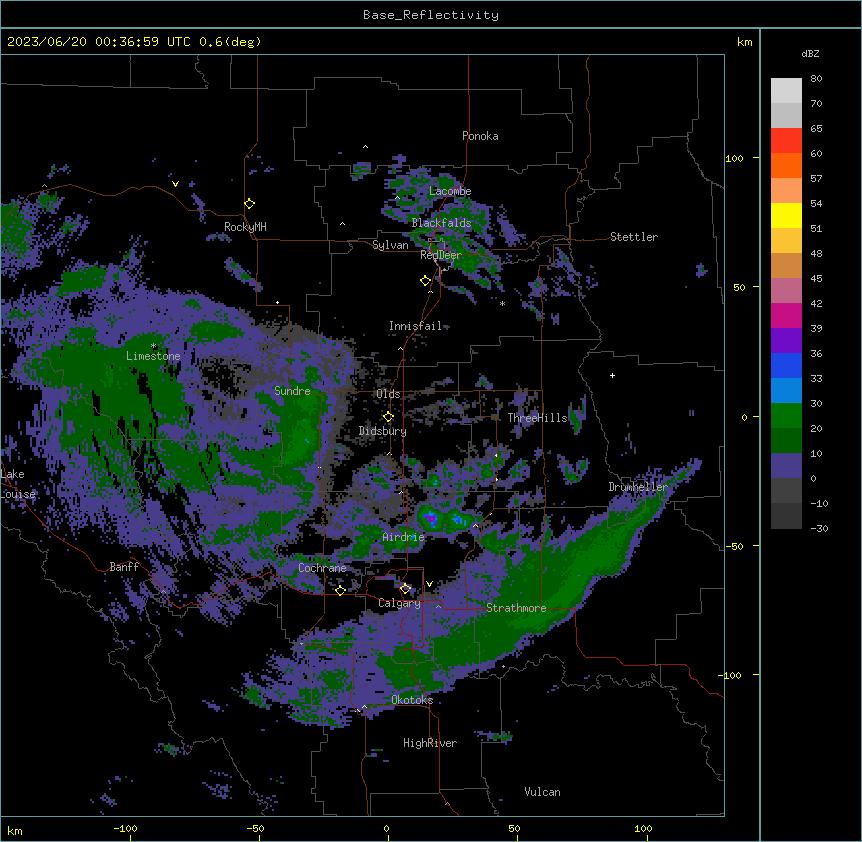Image resolution: width=862 pixels, height=842 pixels.
Task: Click the red 60-65 dBZ legend swatch
Action: pos(786,141)
